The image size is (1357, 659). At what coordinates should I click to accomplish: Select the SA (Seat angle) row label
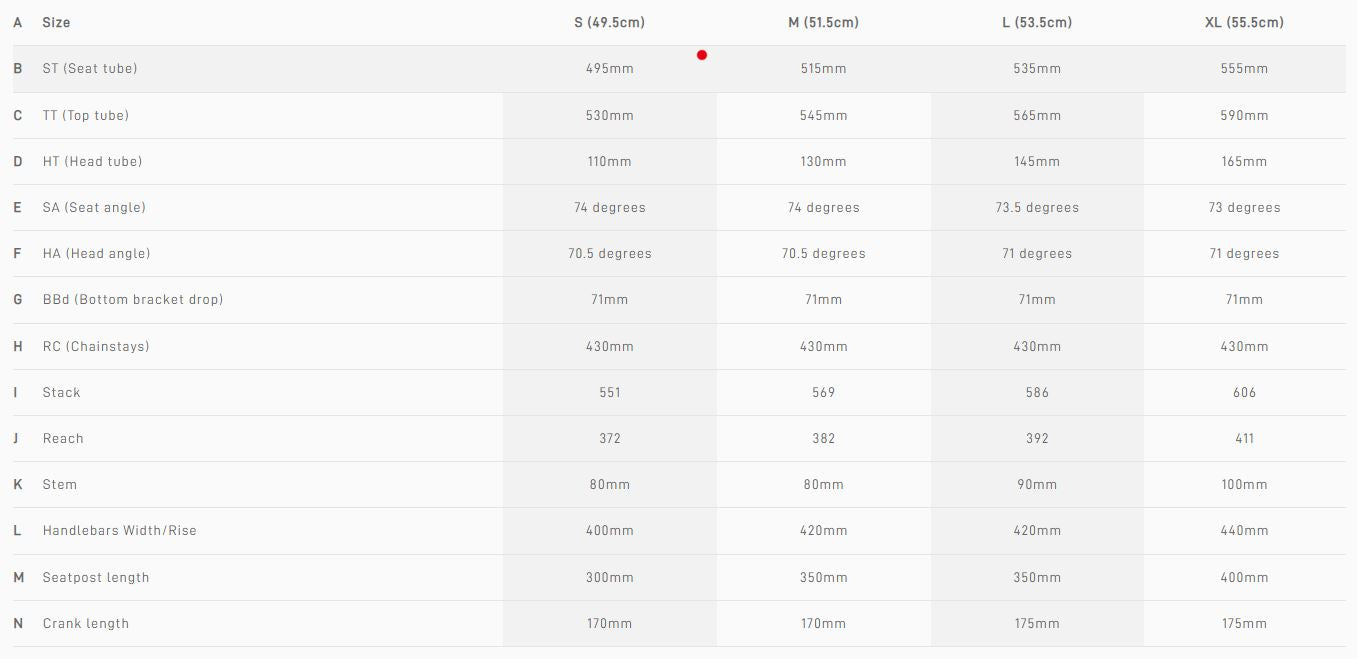click(x=94, y=207)
